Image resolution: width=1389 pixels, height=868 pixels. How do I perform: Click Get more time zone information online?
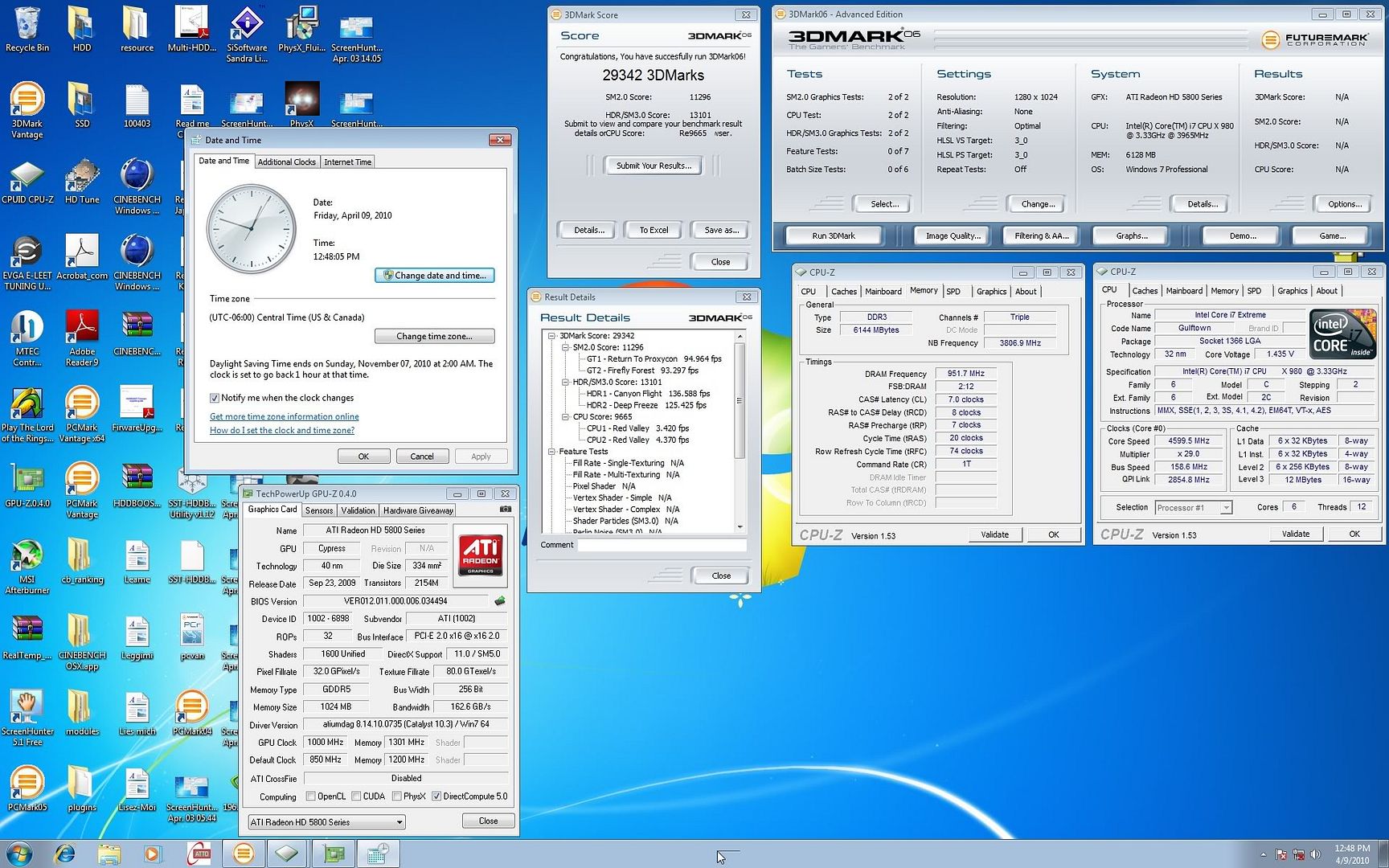click(x=284, y=416)
